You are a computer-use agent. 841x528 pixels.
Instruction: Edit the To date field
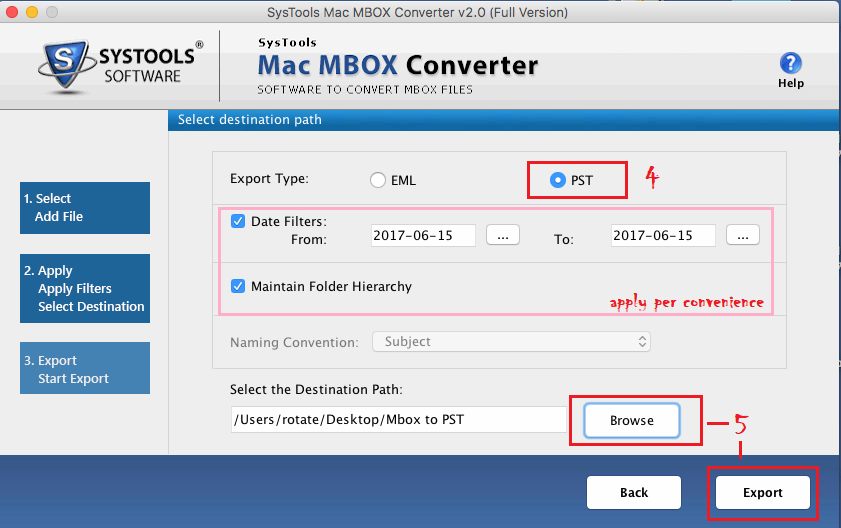pos(663,236)
